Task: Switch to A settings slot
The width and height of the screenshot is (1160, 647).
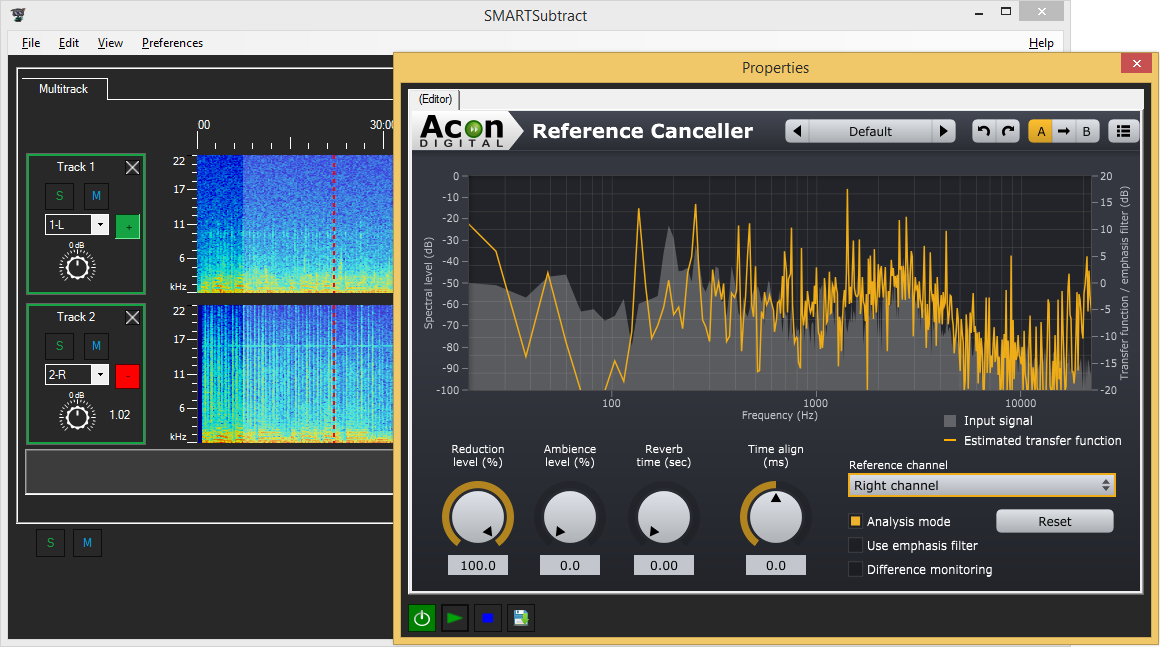Action: coord(1041,132)
